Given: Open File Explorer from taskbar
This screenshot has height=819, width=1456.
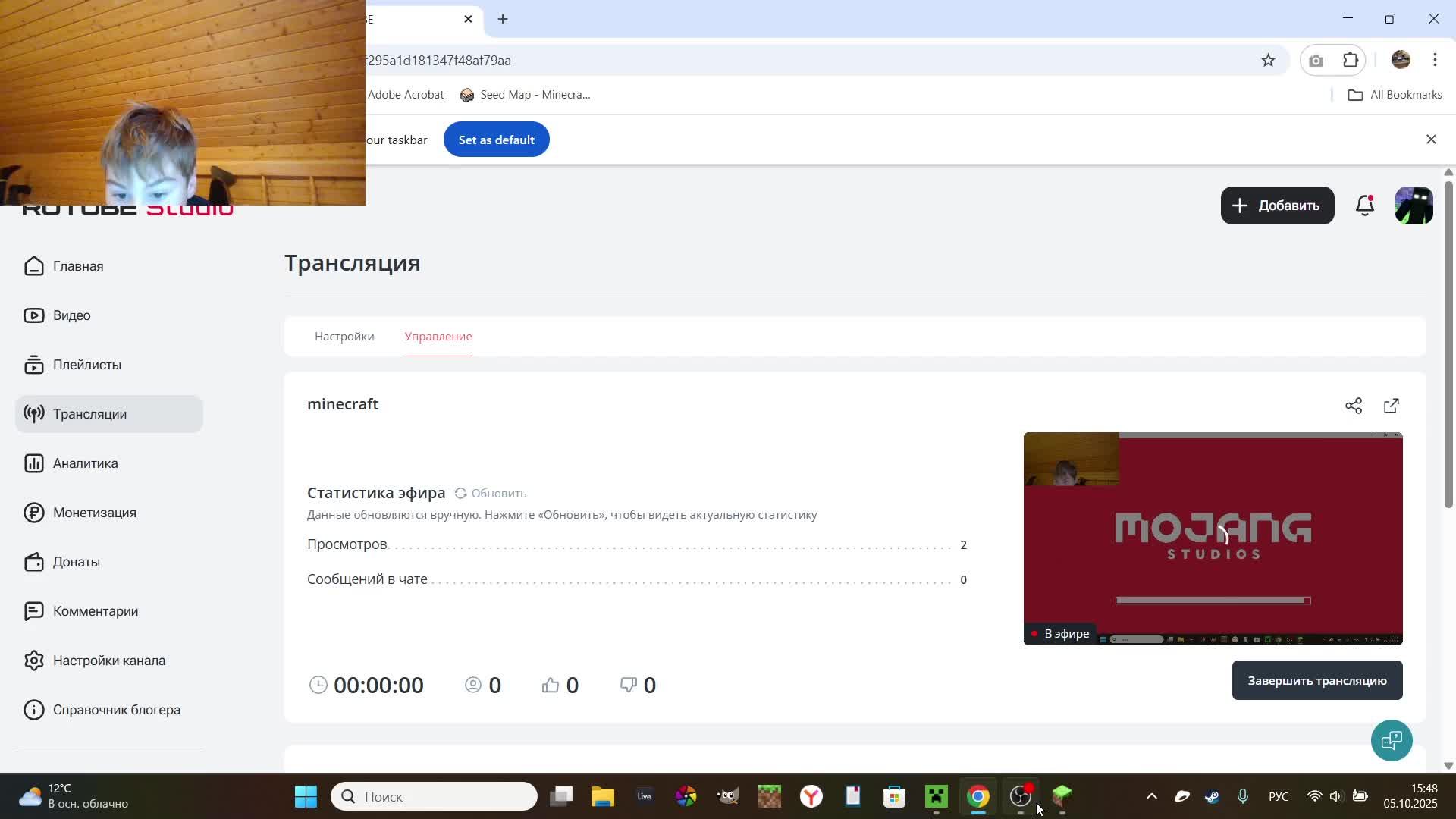Looking at the screenshot, I should (603, 796).
